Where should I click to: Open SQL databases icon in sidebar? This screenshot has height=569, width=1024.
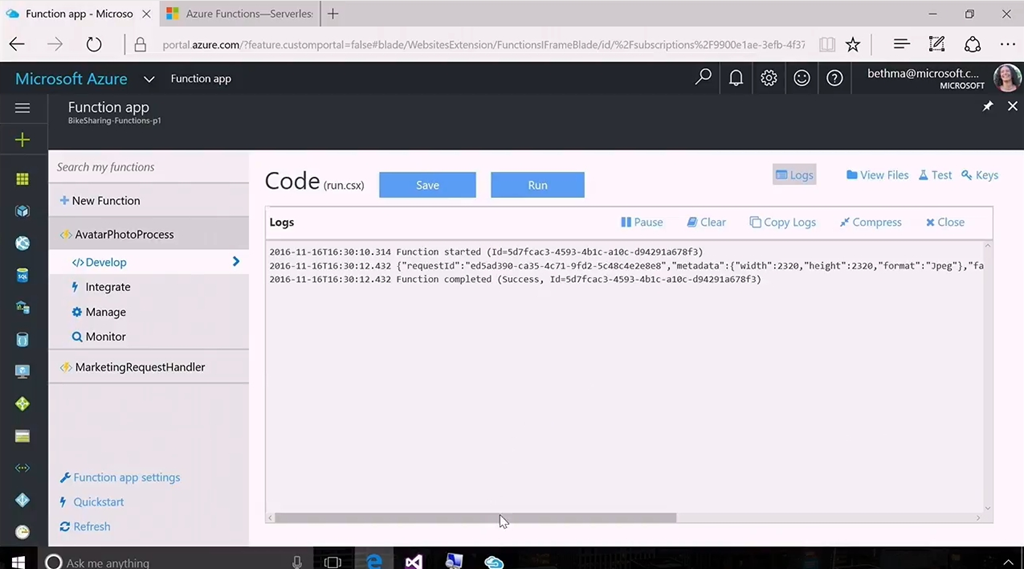tap(22, 275)
